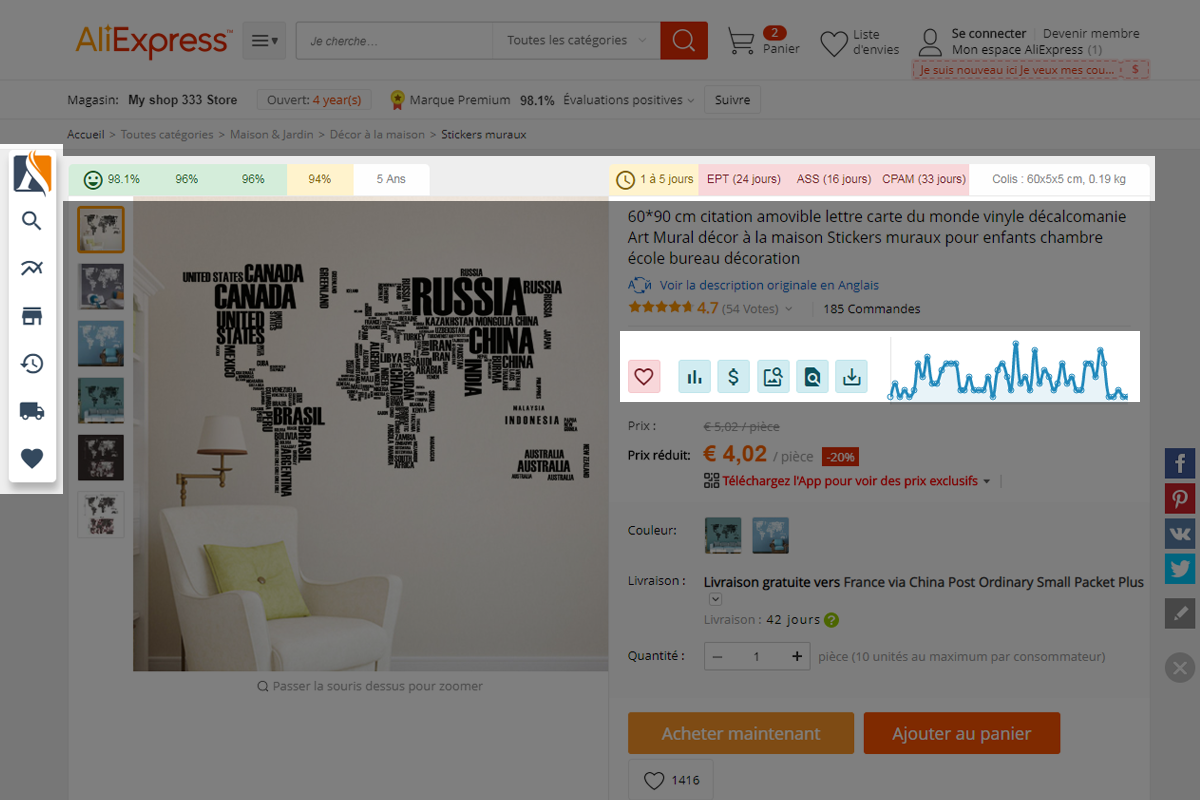Open the extension's orange logo icon in sidebar
This screenshot has height=800, width=1200.
32,172
